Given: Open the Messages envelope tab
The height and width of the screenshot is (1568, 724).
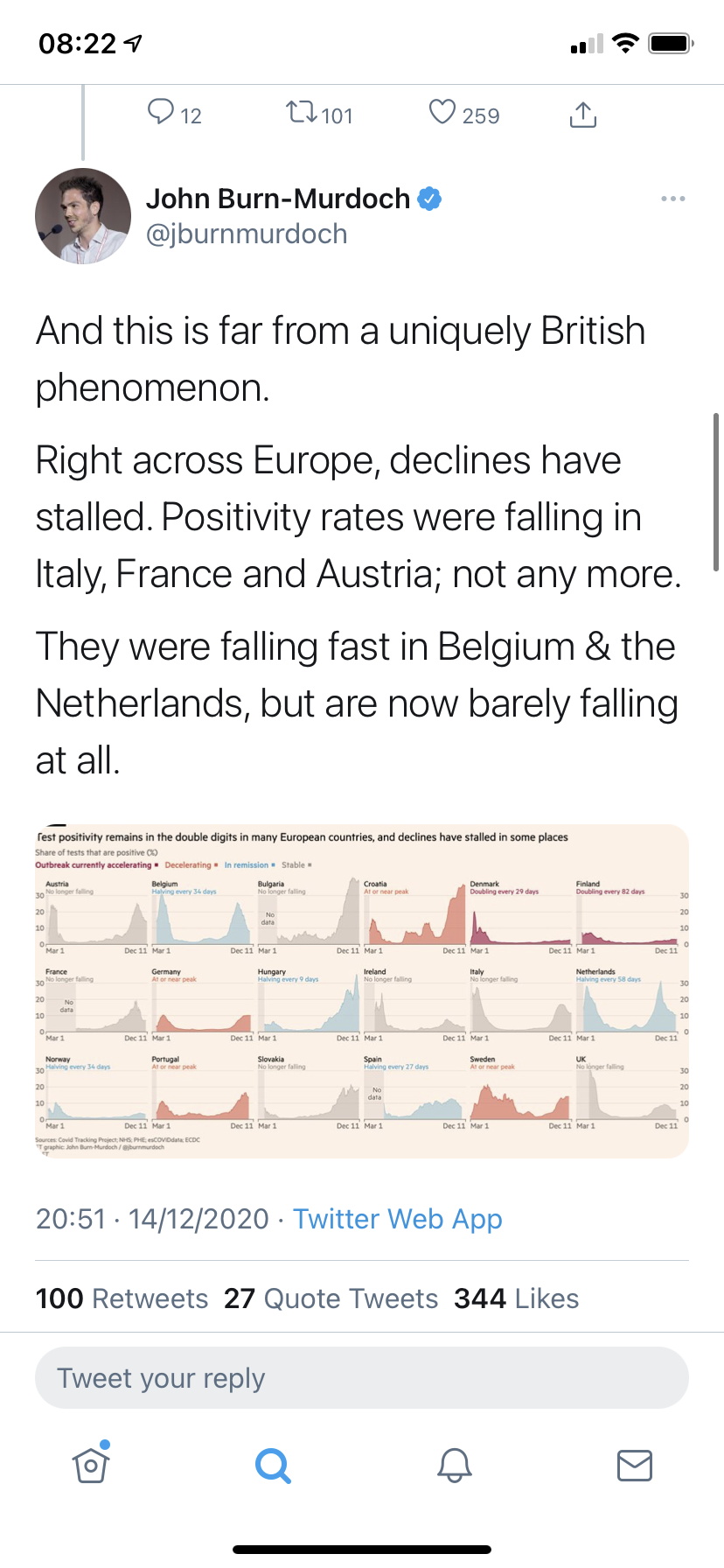Looking at the screenshot, I should (x=635, y=1465).
